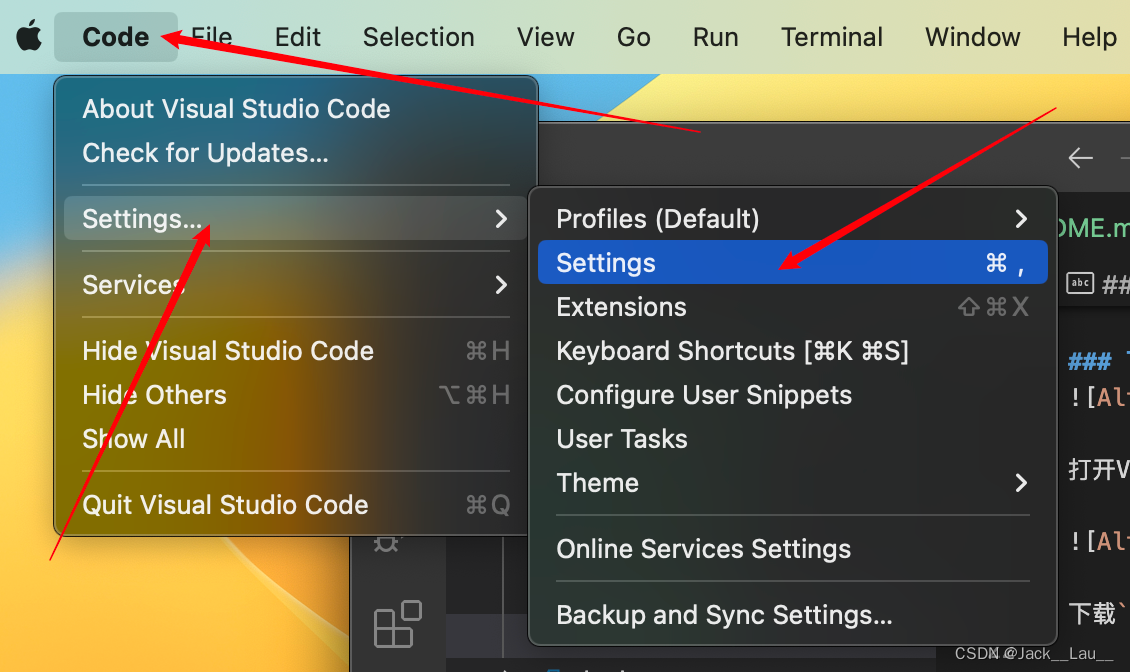Screen dimensions: 1130x672
Task: Open the Help menu
Action: 1089,37
